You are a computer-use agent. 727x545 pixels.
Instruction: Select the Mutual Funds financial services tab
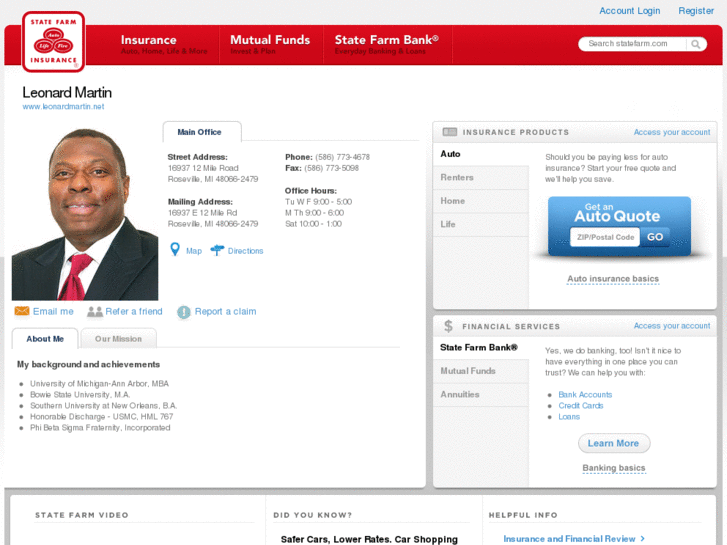481,371
